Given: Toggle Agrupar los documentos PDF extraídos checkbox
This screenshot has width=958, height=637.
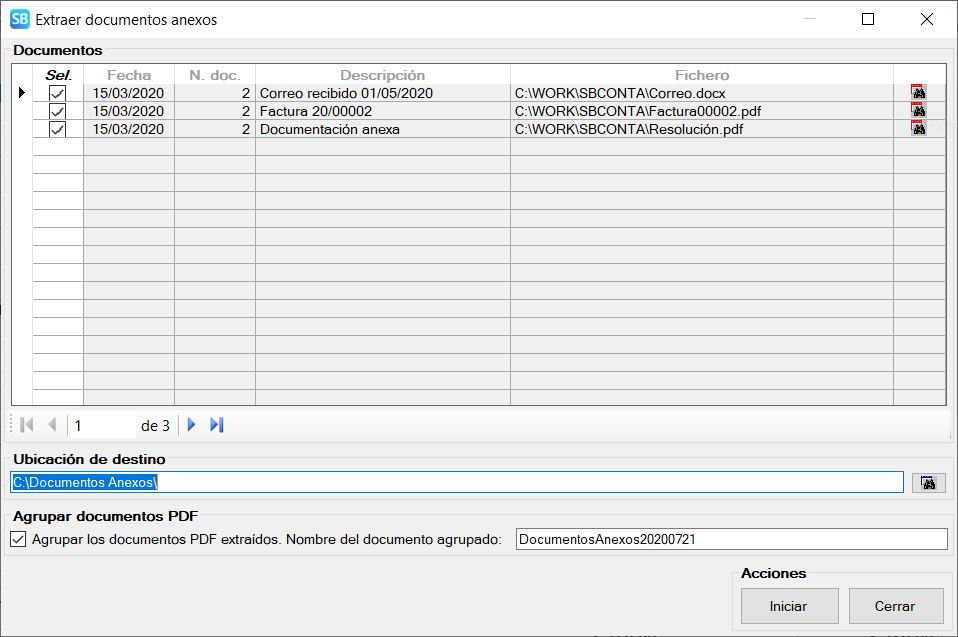Looking at the screenshot, I should [18, 540].
